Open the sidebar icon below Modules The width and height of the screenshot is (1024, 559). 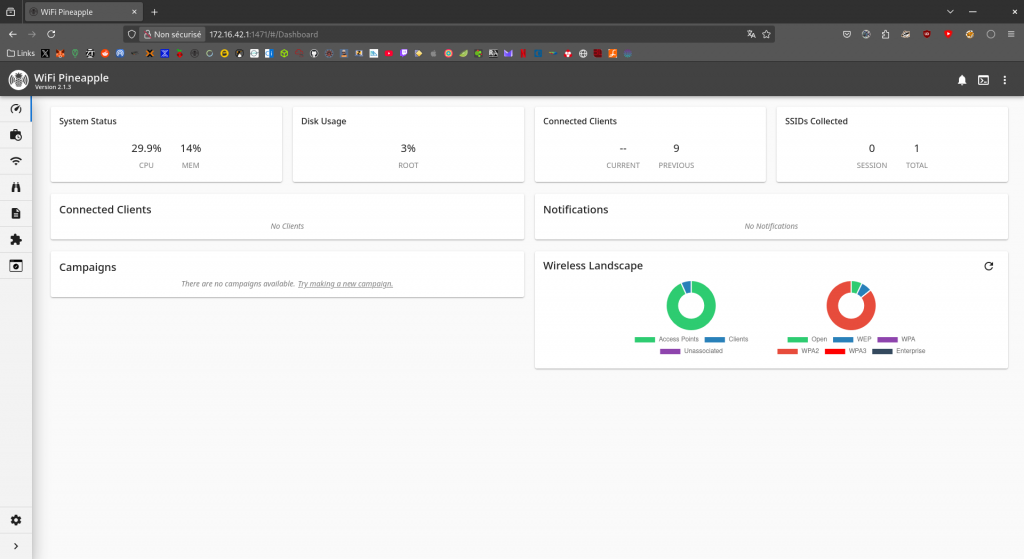[16, 266]
